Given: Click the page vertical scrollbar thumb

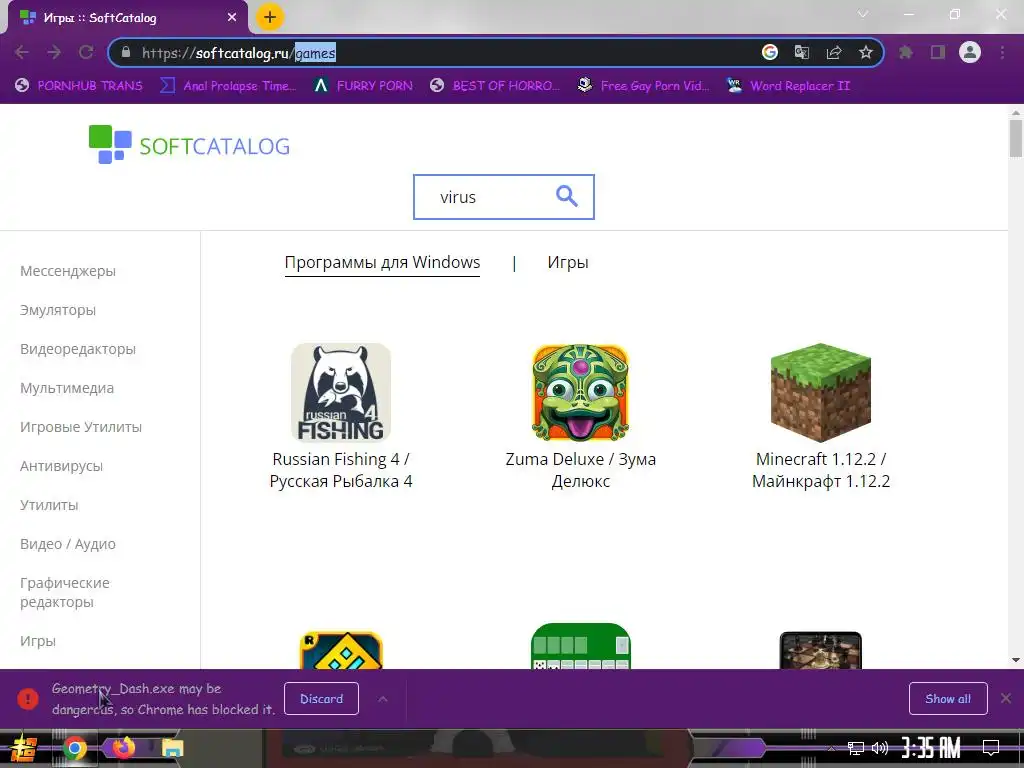Looking at the screenshot, I should click(1016, 139).
